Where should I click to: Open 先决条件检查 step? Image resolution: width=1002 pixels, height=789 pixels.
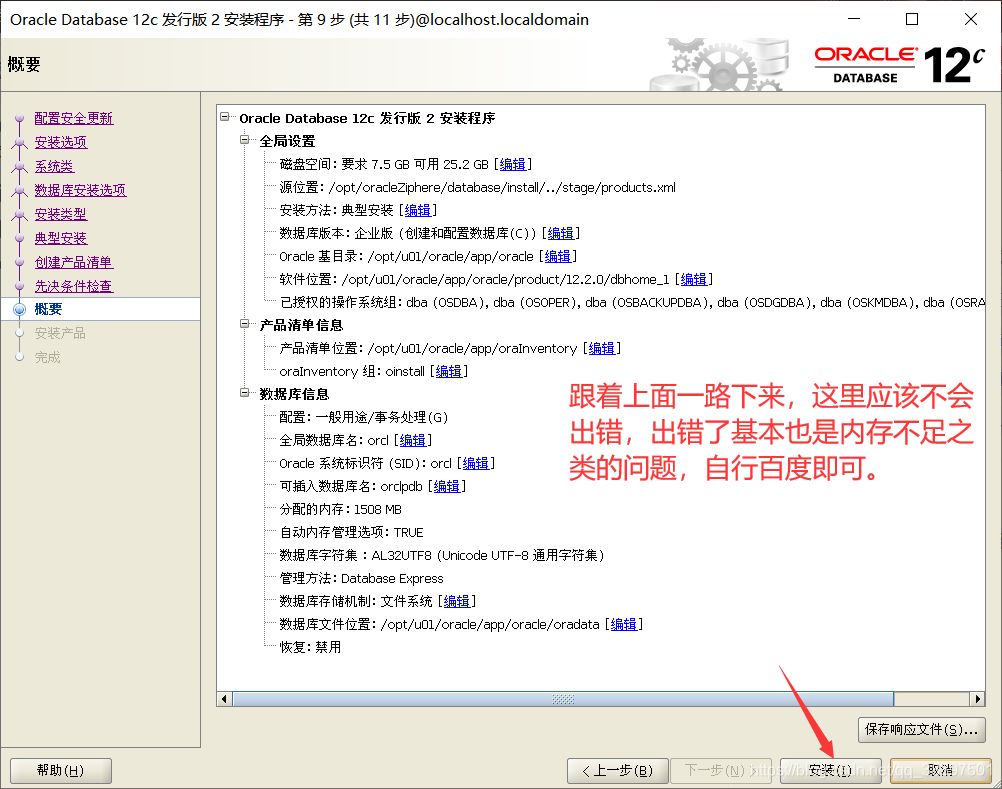click(74, 286)
